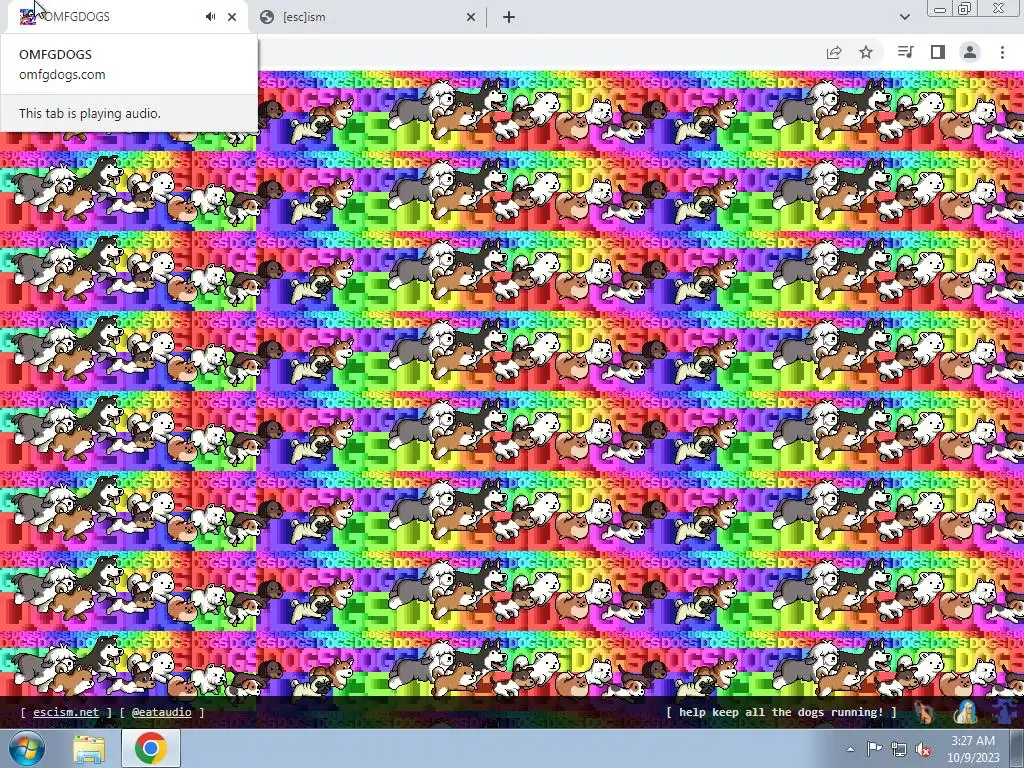Open the clock showing 3:27 AM
This screenshot has width=1024, height=768.
click(x=973, y=749)
